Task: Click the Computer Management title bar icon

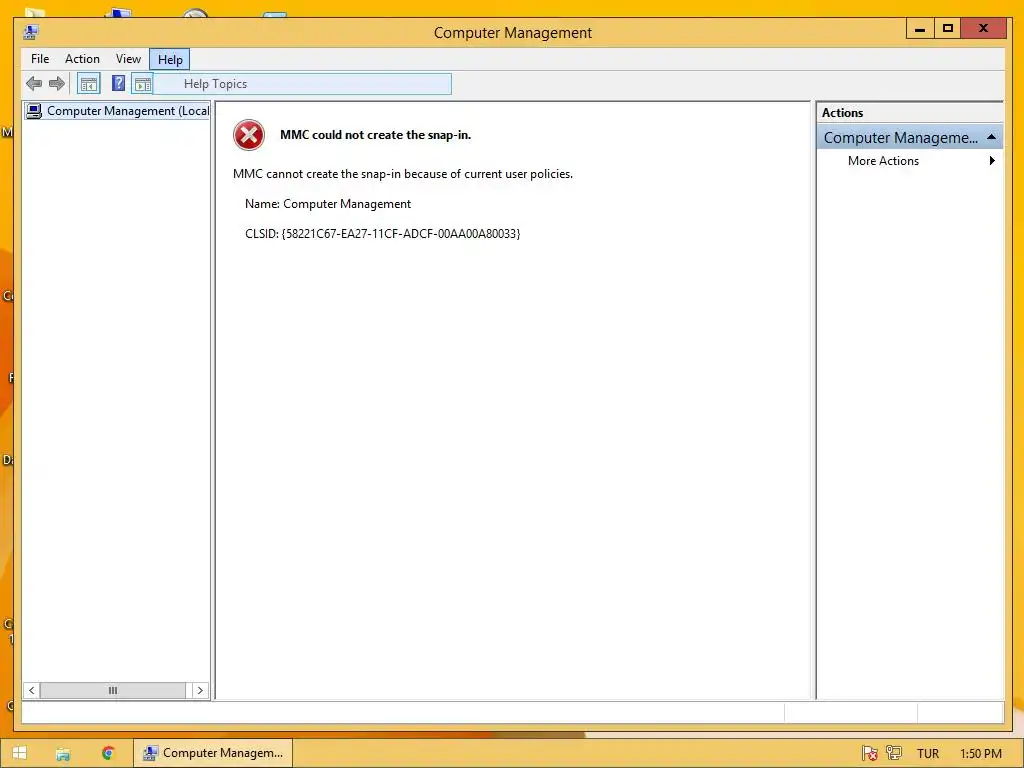Action: coord(31,32)
